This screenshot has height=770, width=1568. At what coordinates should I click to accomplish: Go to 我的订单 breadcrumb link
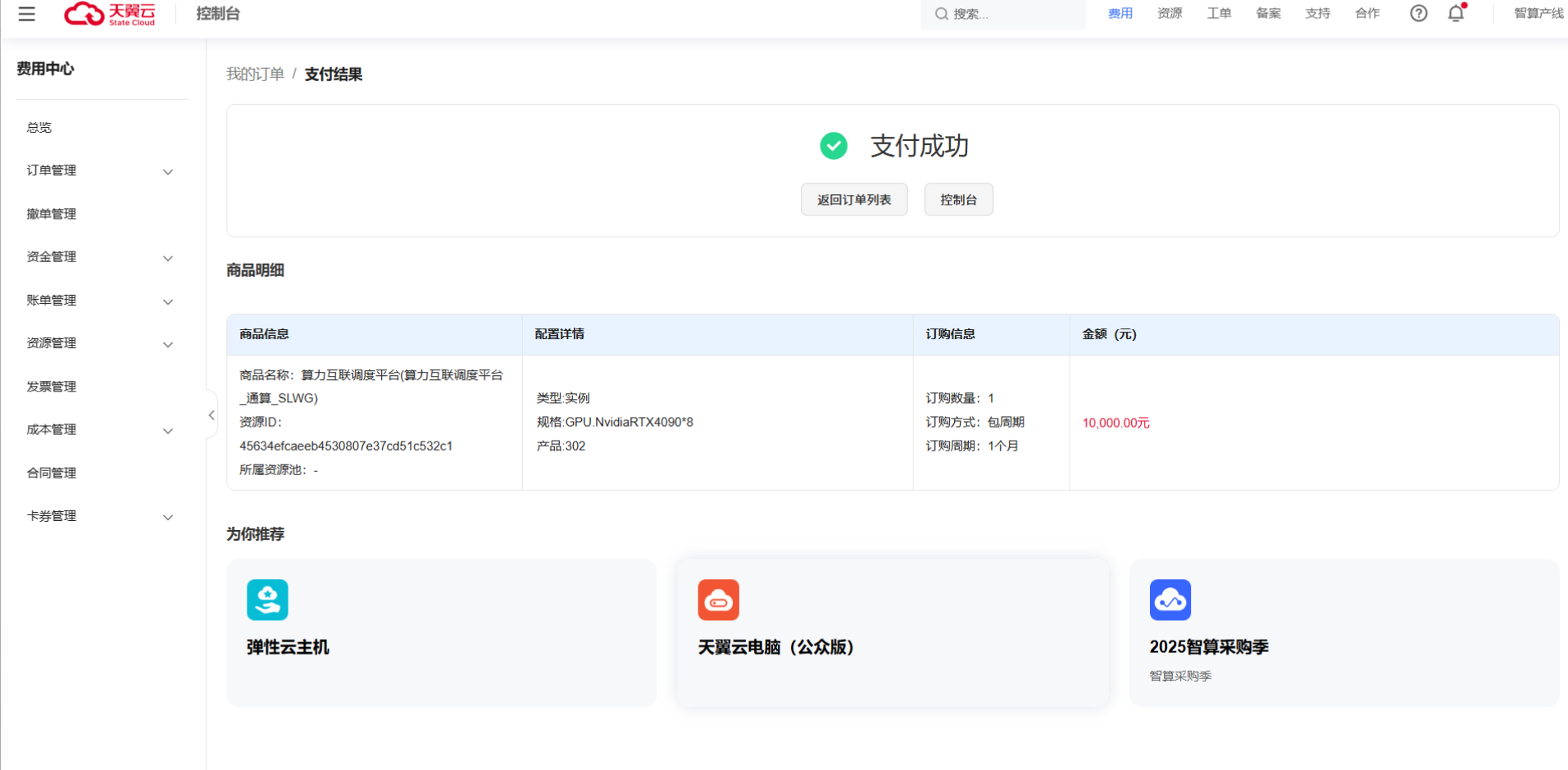coord(255,75)
